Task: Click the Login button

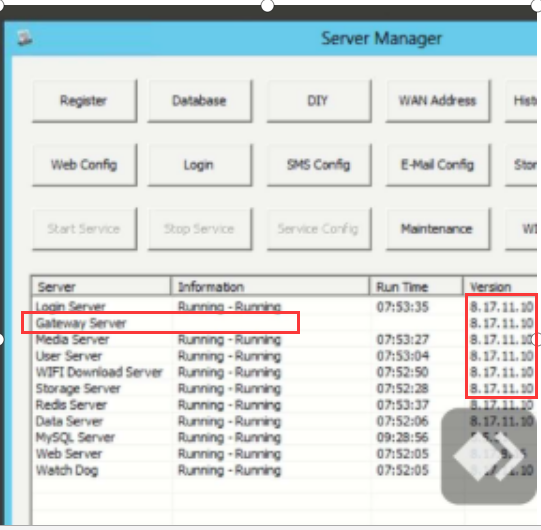Action: tap(200, 165)
